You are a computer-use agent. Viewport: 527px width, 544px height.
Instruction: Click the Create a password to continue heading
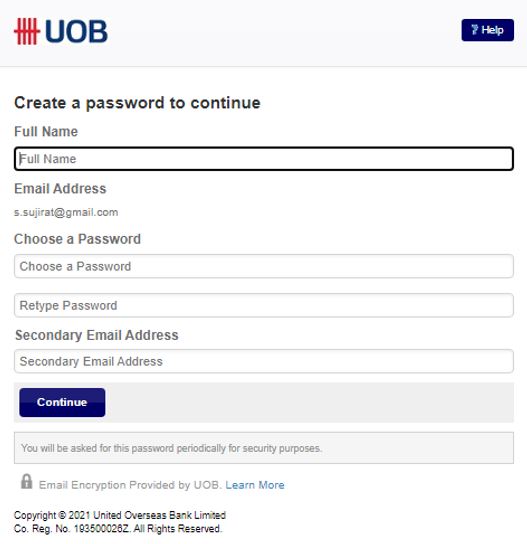(137, 103)
